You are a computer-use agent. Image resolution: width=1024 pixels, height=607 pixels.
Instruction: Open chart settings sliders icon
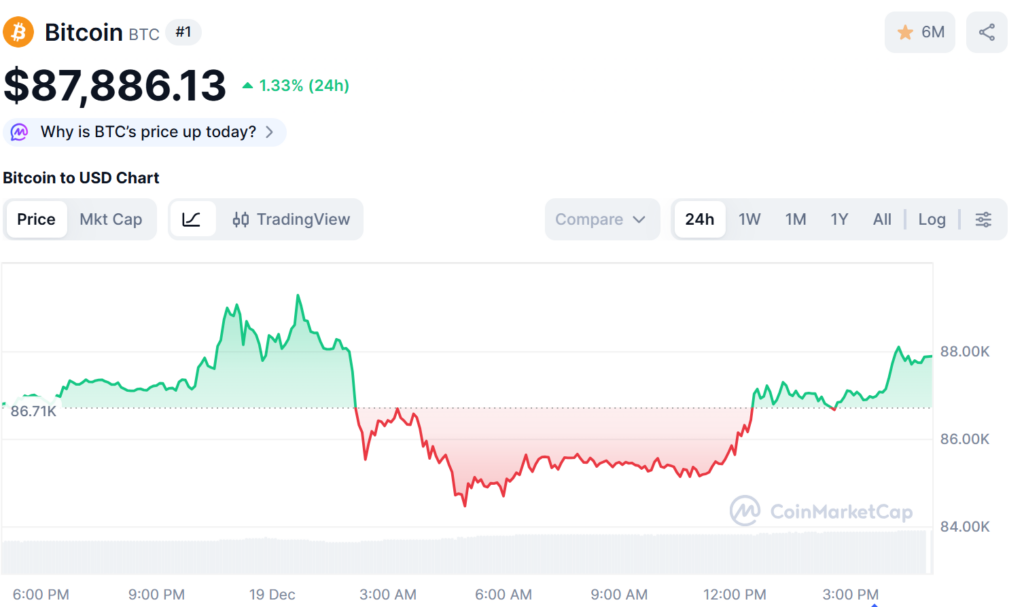click(984, 220)
